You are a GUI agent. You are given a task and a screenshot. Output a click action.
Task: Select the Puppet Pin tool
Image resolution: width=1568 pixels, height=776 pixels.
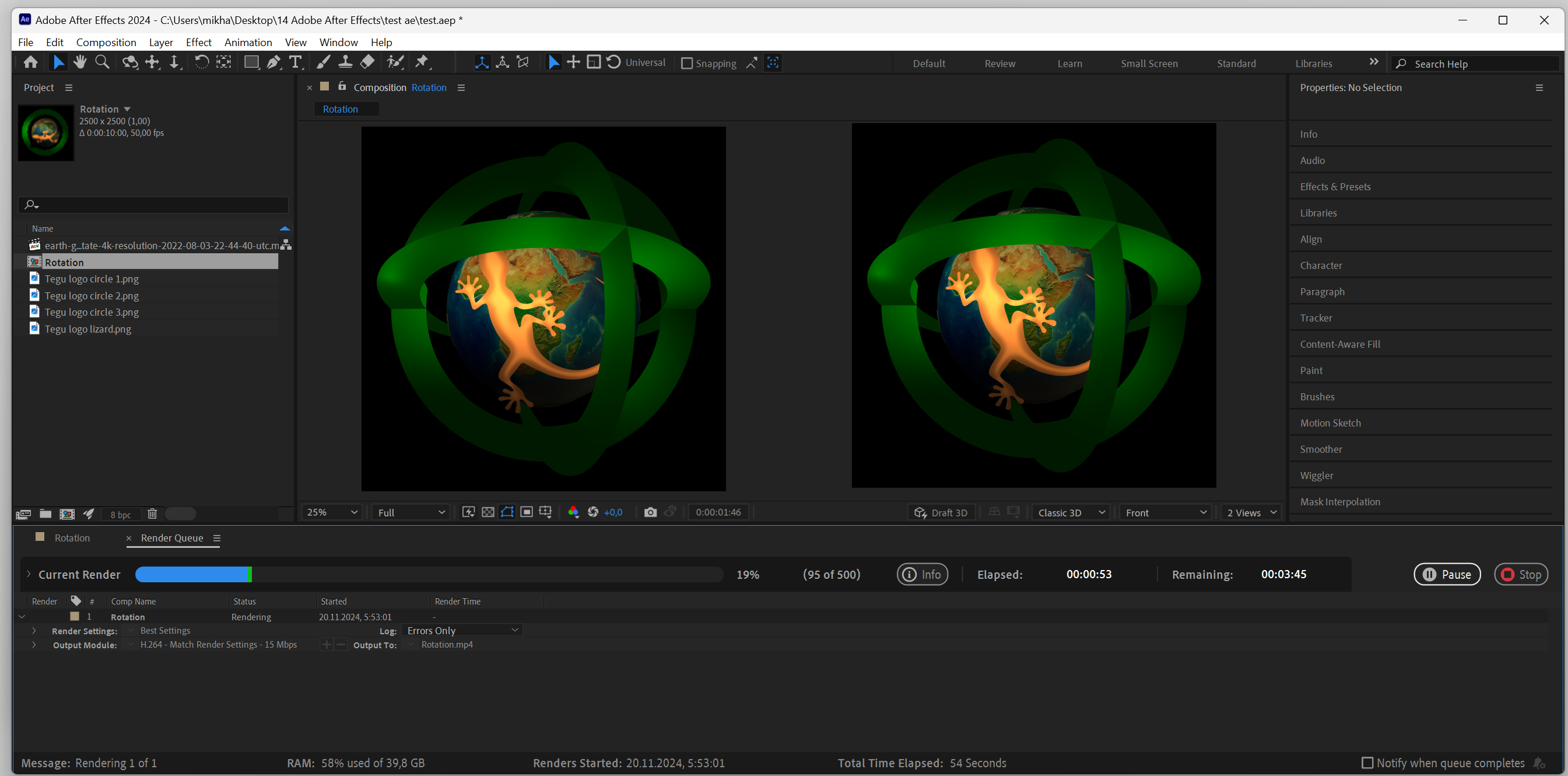(421, 62)
